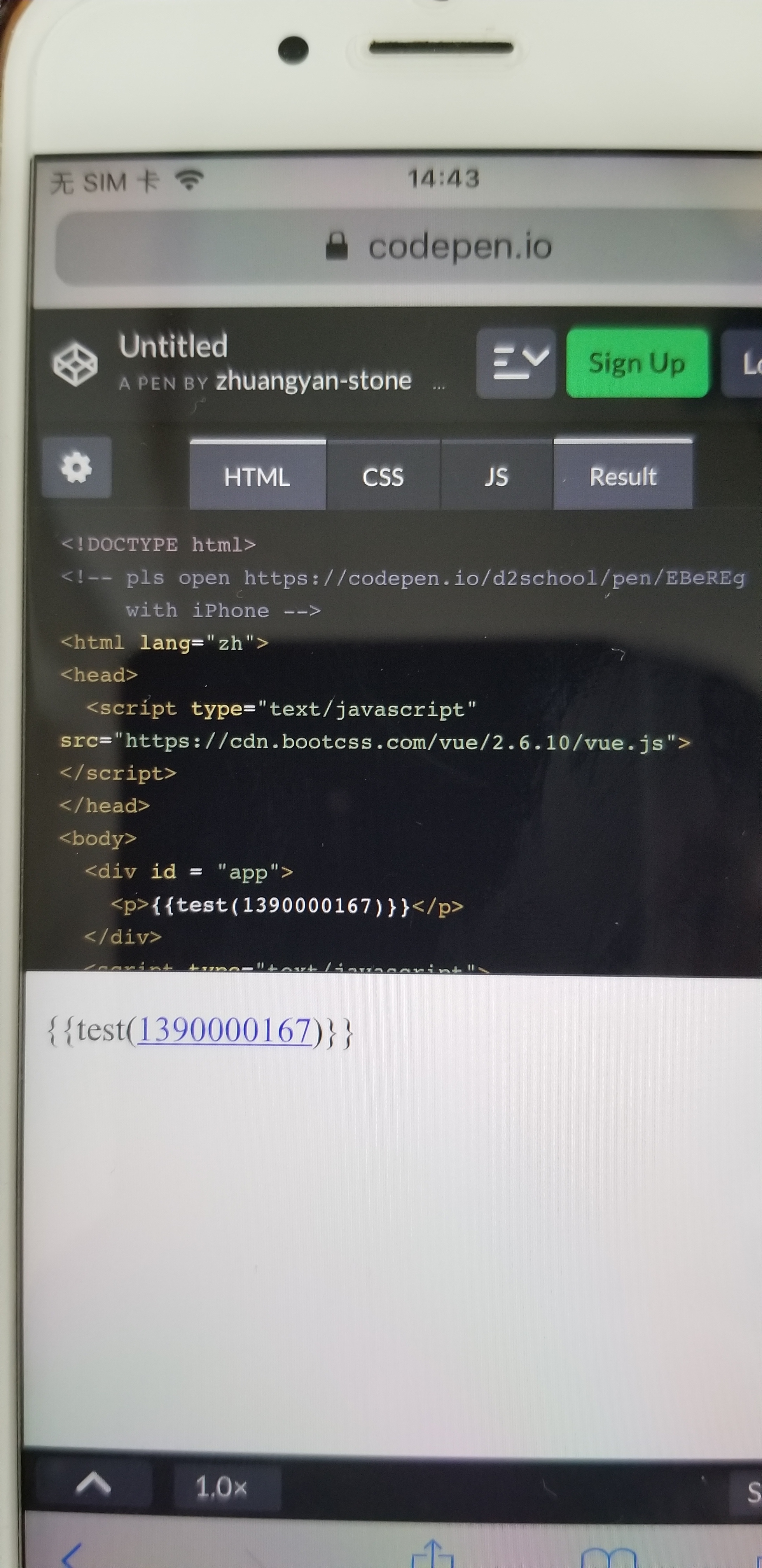Tap the WiFi status icon
The width and height of the screenshot is (762, 1568).
[x=189, y=180]
